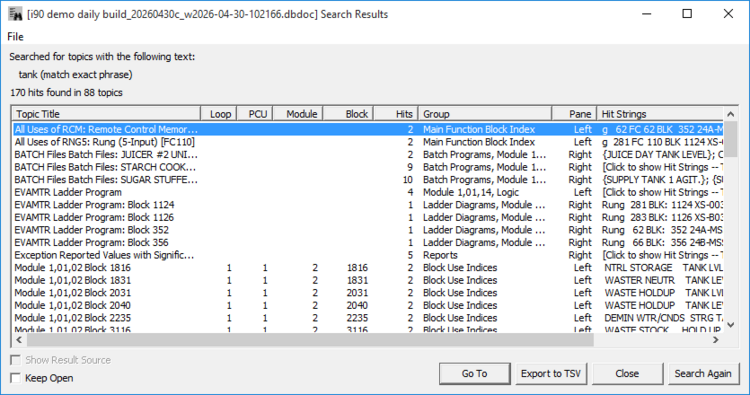Select EVAMTR Ladder Program: Block 1124 row
Screen dimensions: 750x395
pos(368,205)
